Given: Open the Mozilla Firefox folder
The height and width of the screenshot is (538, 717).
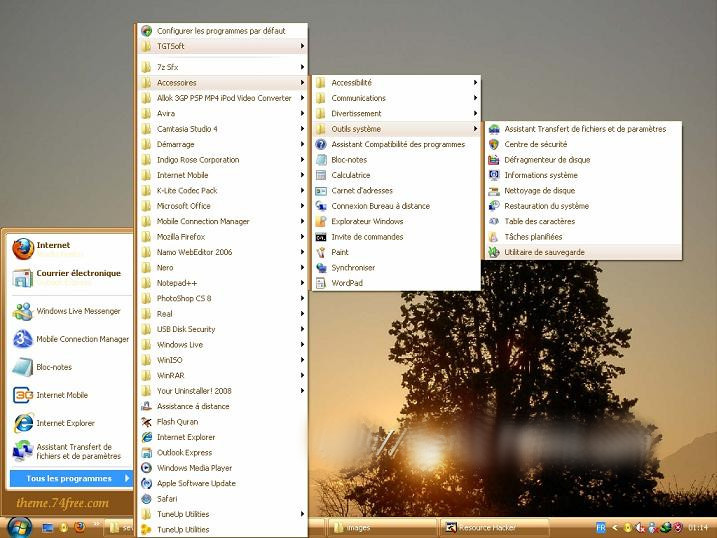Looking at the screenshot, I should (x=223, y=237).
